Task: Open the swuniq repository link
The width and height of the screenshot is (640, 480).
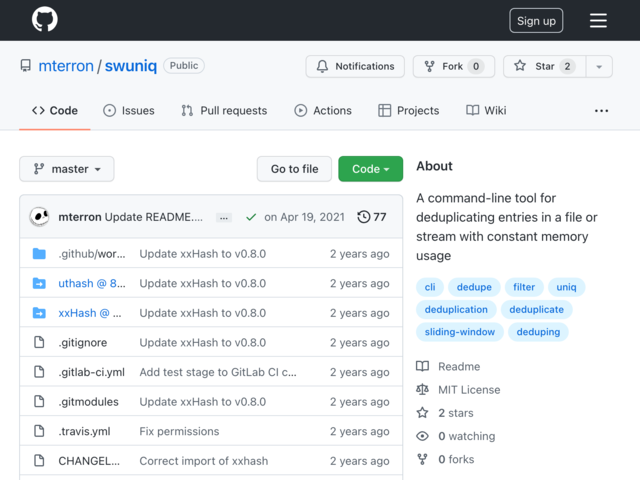Action: pos(131,66)
